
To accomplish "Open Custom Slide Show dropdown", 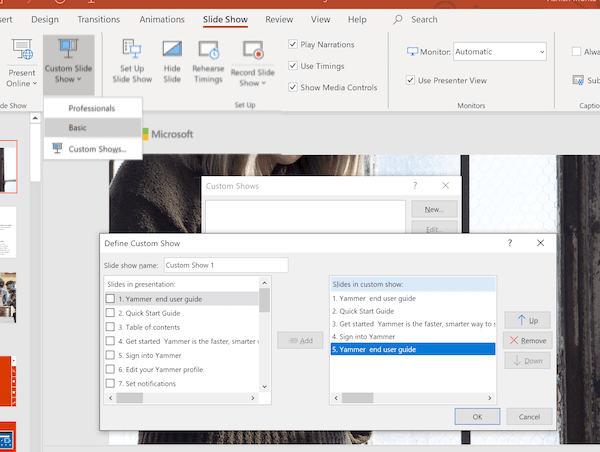I will tap(68, 65).
